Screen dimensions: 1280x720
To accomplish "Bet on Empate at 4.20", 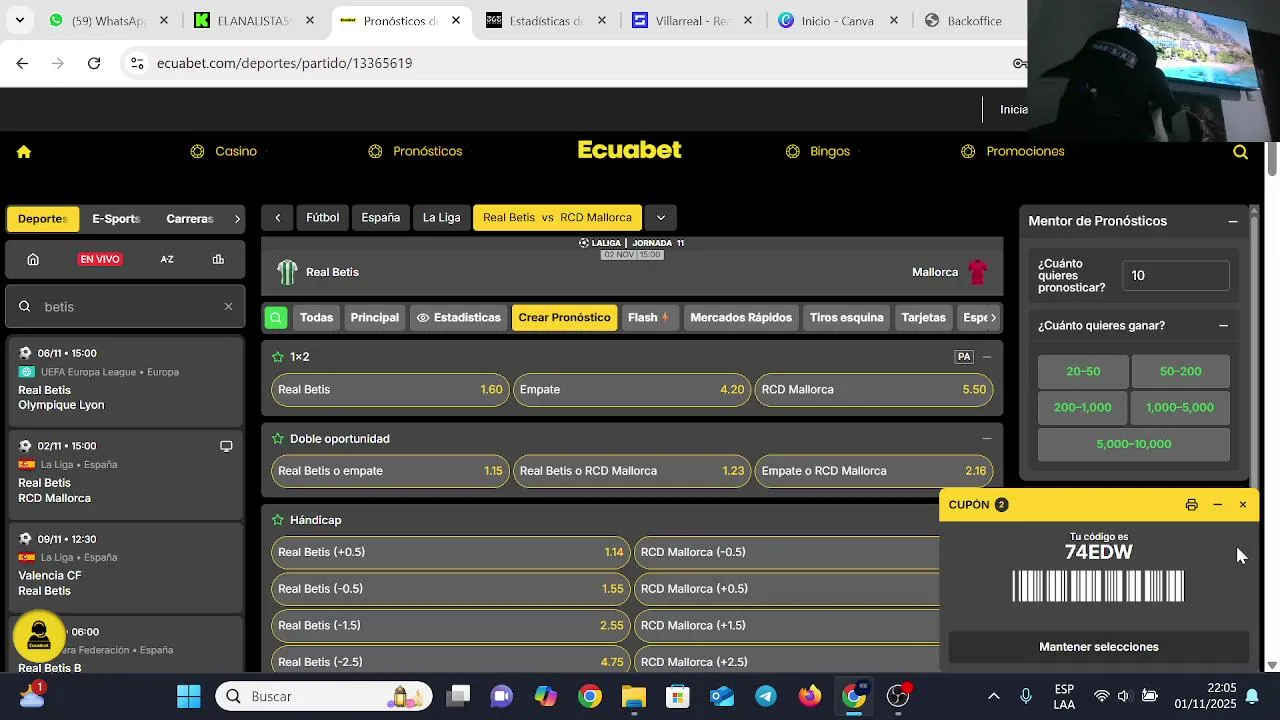I will tap(631, 389).
